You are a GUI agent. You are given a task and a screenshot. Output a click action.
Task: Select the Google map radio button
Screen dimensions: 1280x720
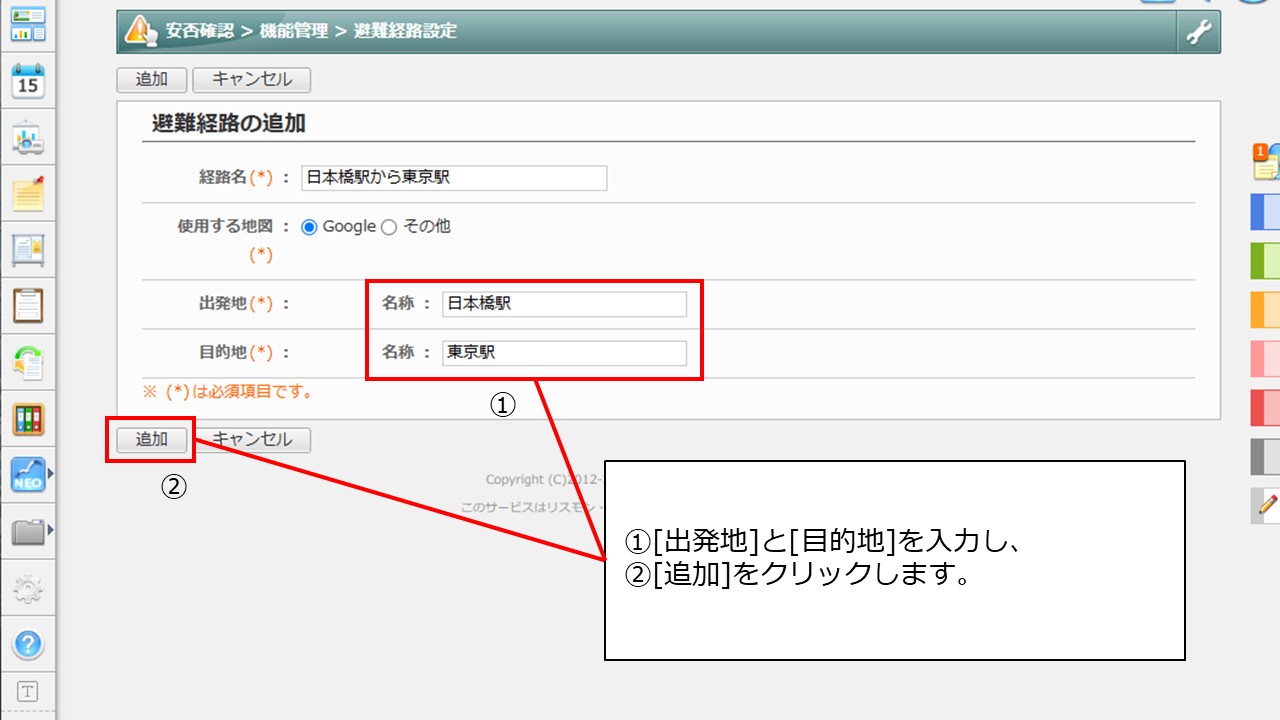pos(309,227)
